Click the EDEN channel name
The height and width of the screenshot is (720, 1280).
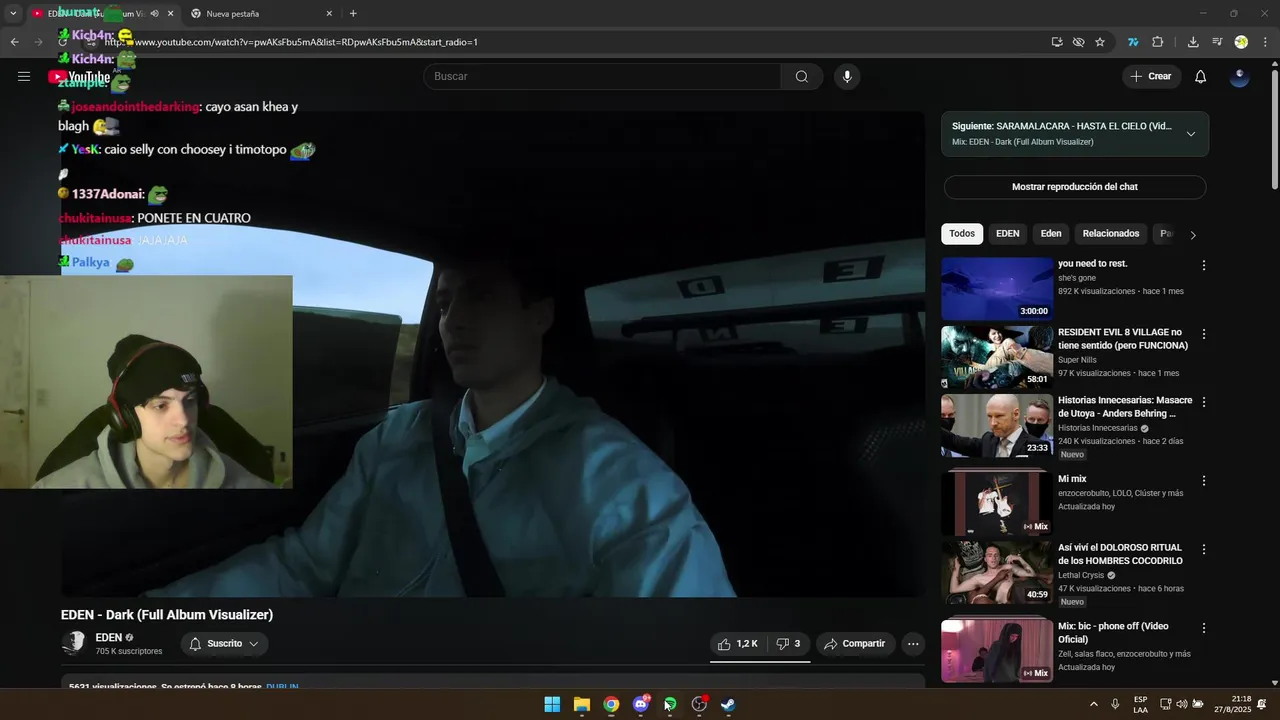tap(108, 637)
